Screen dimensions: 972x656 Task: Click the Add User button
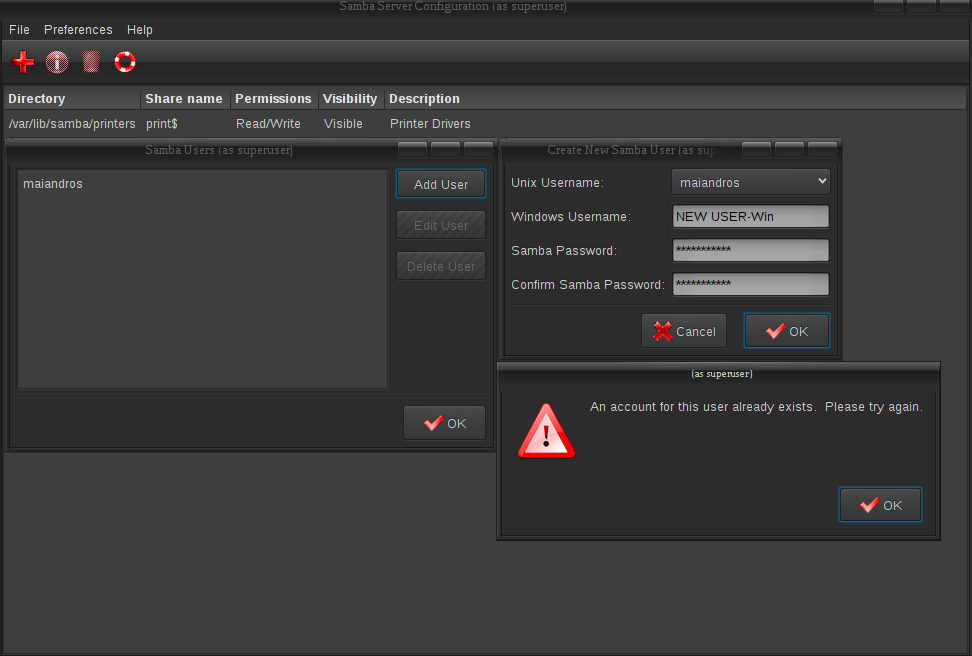(441, 184)
